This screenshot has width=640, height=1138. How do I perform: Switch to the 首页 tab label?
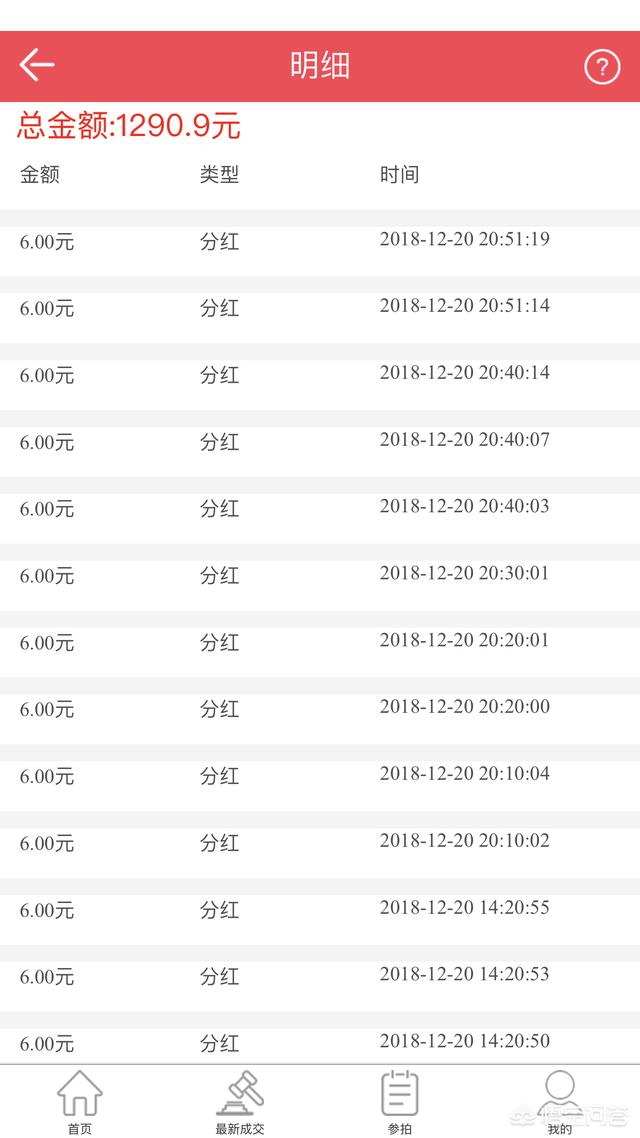click(x=80, y=1129)
